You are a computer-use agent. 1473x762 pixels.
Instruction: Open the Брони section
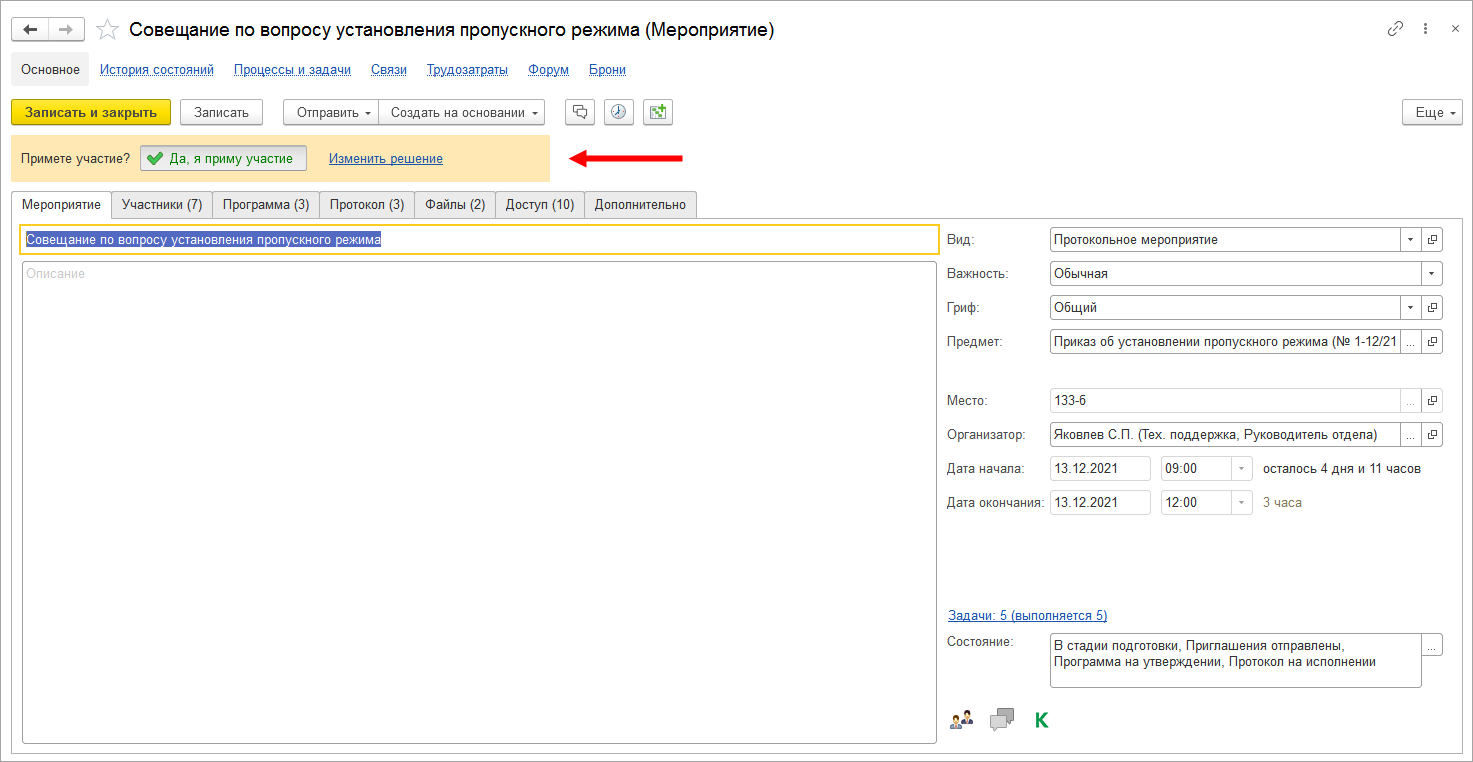(x=607, y=70)
